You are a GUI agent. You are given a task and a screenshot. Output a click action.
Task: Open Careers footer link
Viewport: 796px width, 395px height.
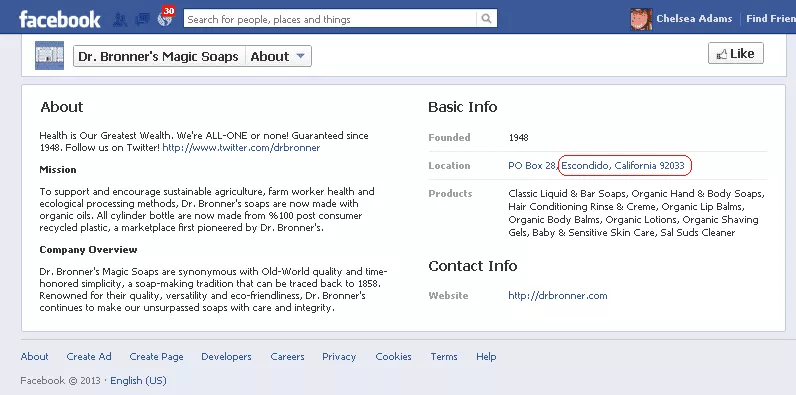pyautogui.click(x=287, y=356)
